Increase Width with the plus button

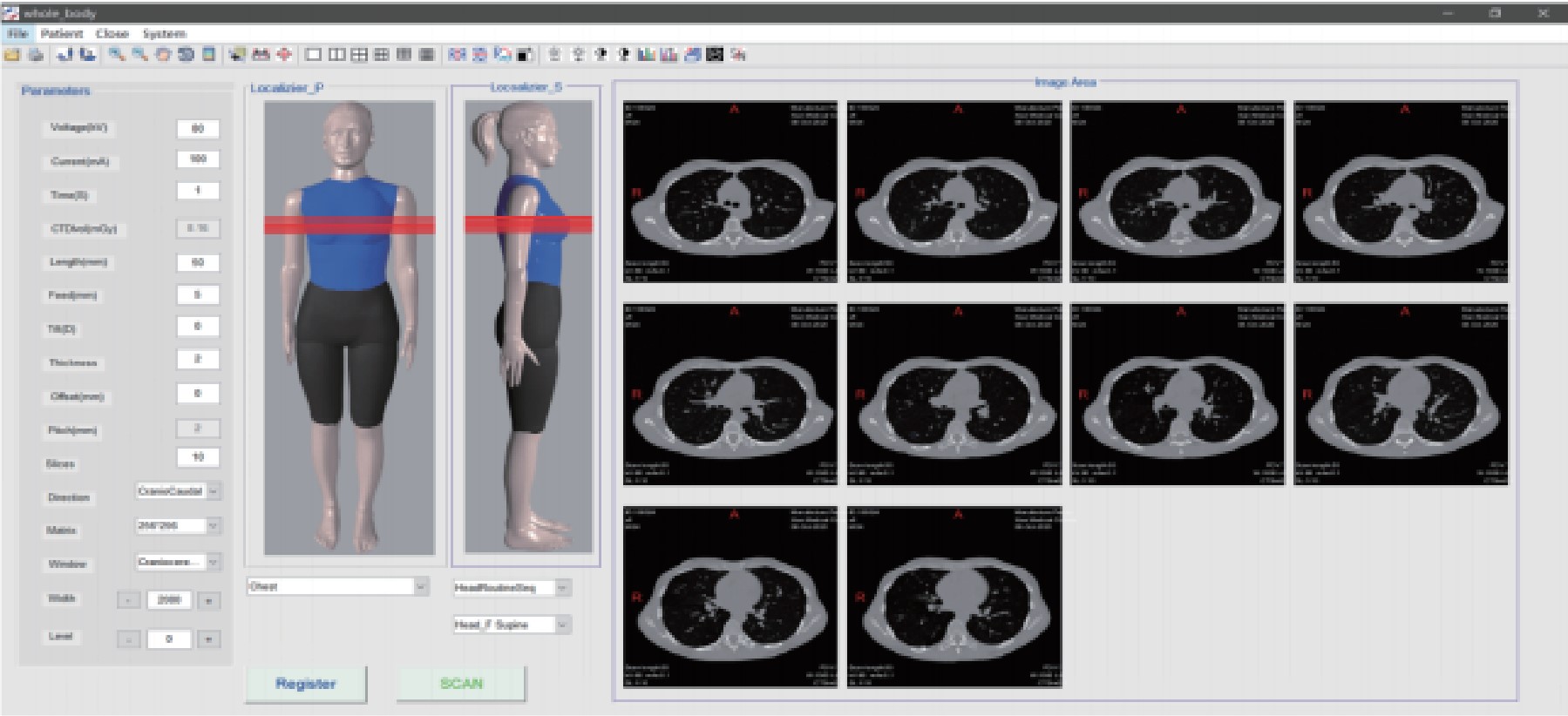(208, 600)
